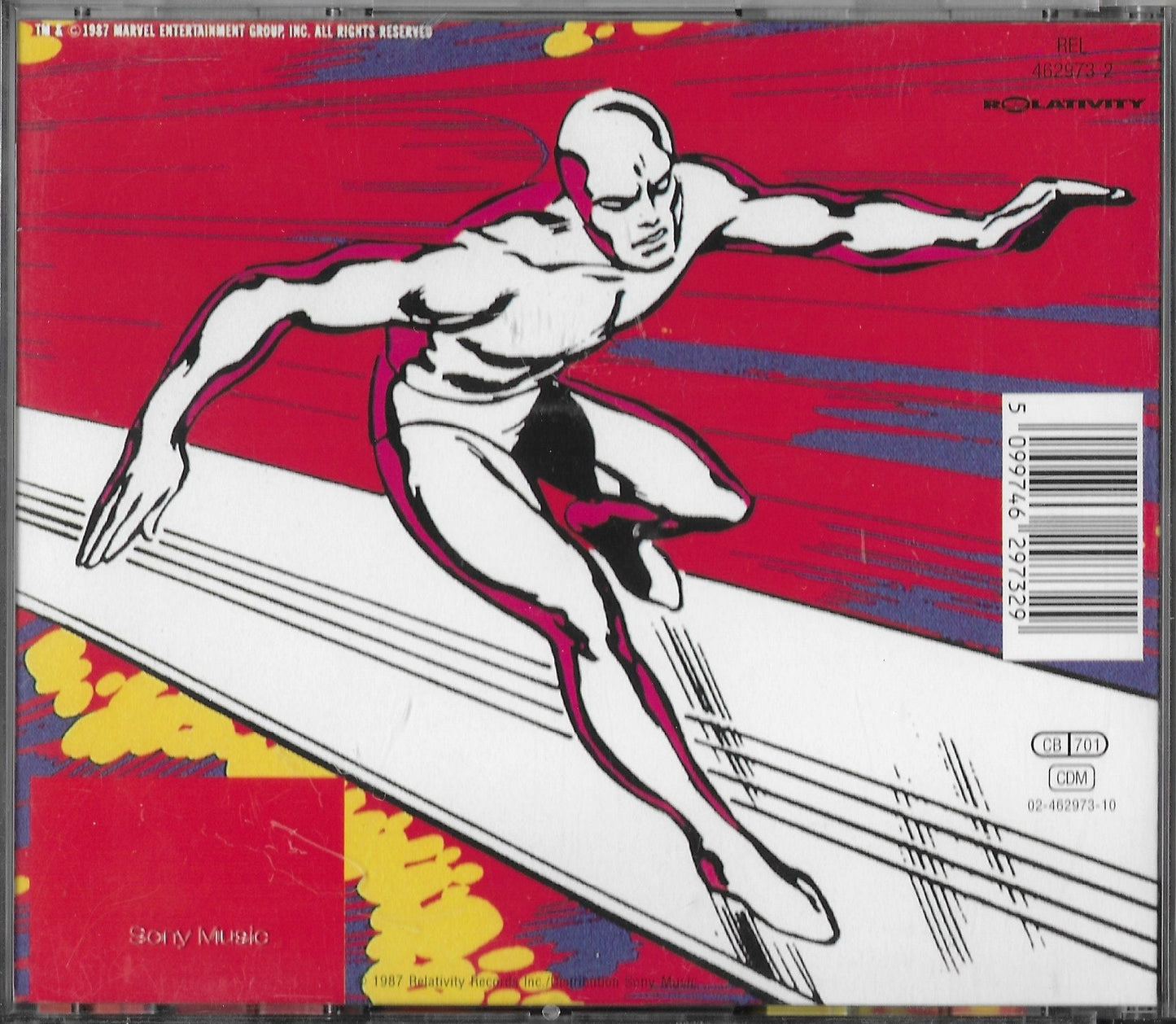Viewport: 1176px width, 1024px height.
Task: Click the Marvel Entertainment Group copyright line
Action: point(234,31)
